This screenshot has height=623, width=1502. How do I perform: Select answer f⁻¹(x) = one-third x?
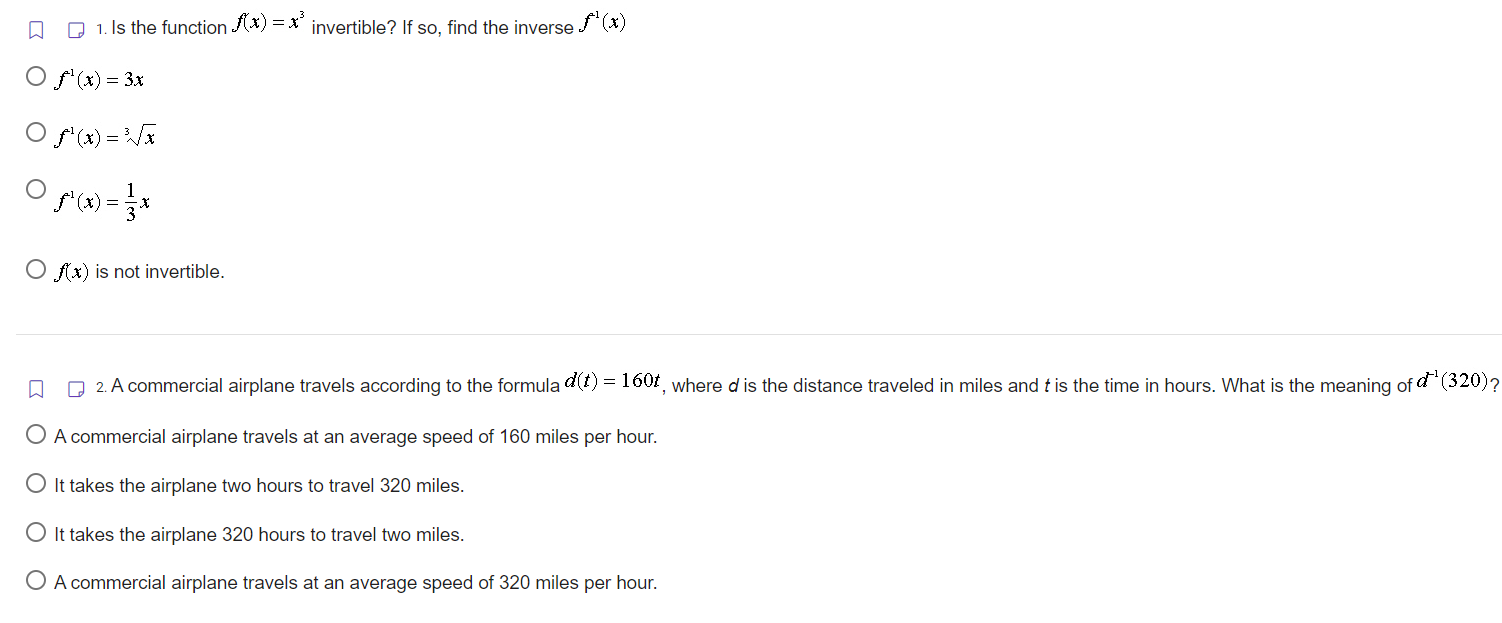coord(35,188)
